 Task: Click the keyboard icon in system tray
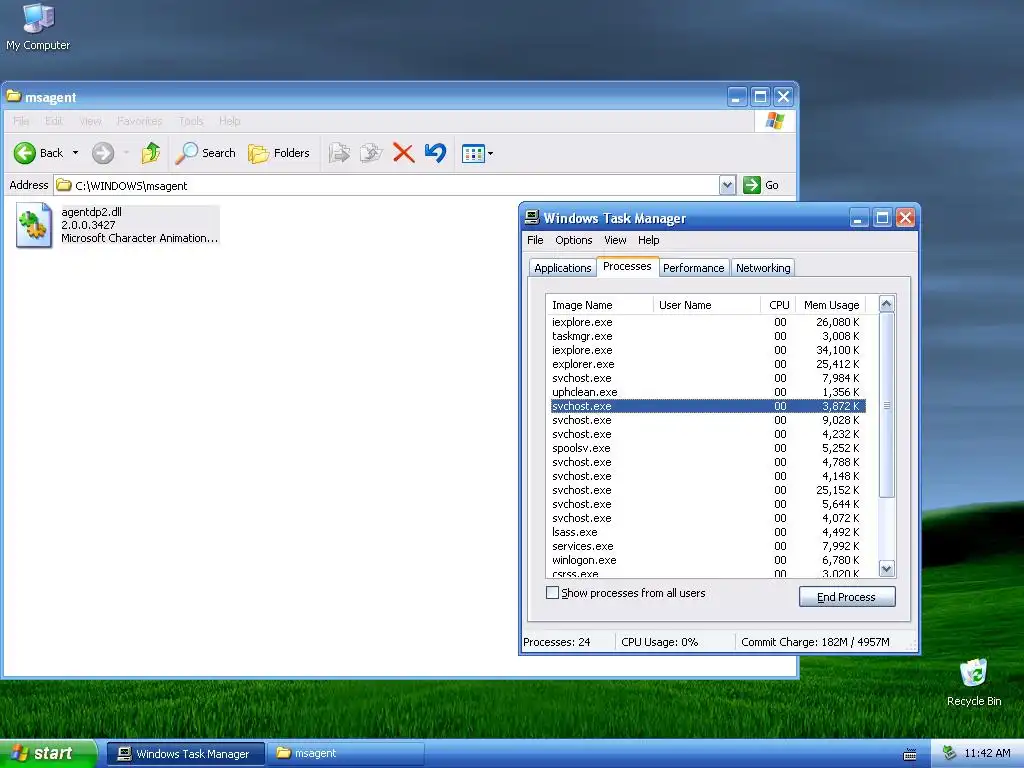click(x=910, y=754)
